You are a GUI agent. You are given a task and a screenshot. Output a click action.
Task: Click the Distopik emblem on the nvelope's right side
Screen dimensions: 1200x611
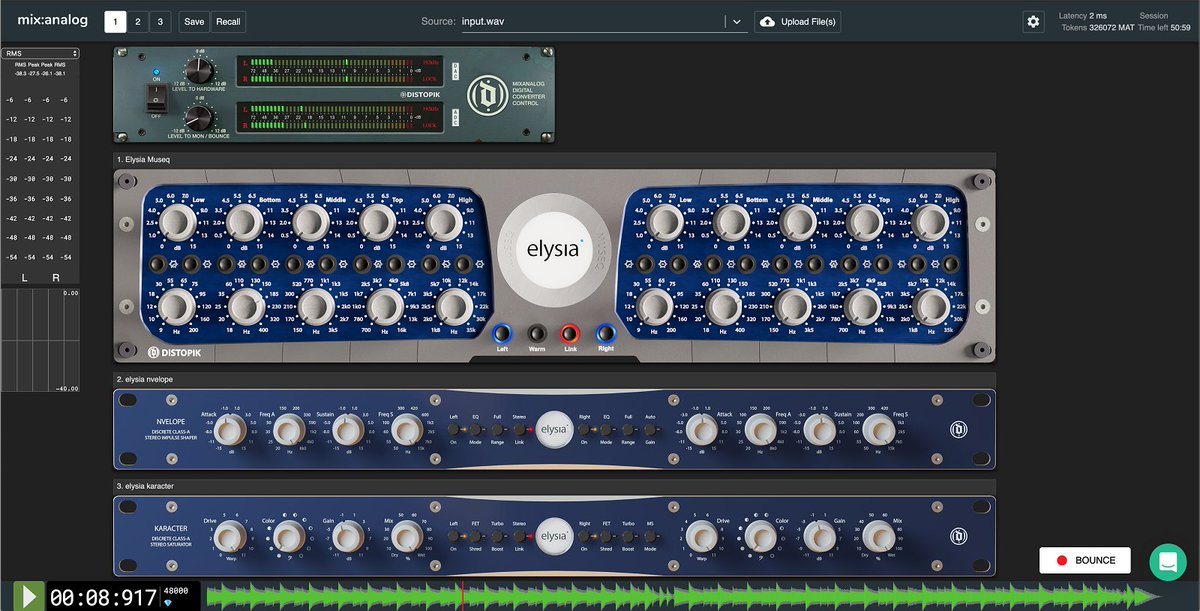(x=957, y=430)
